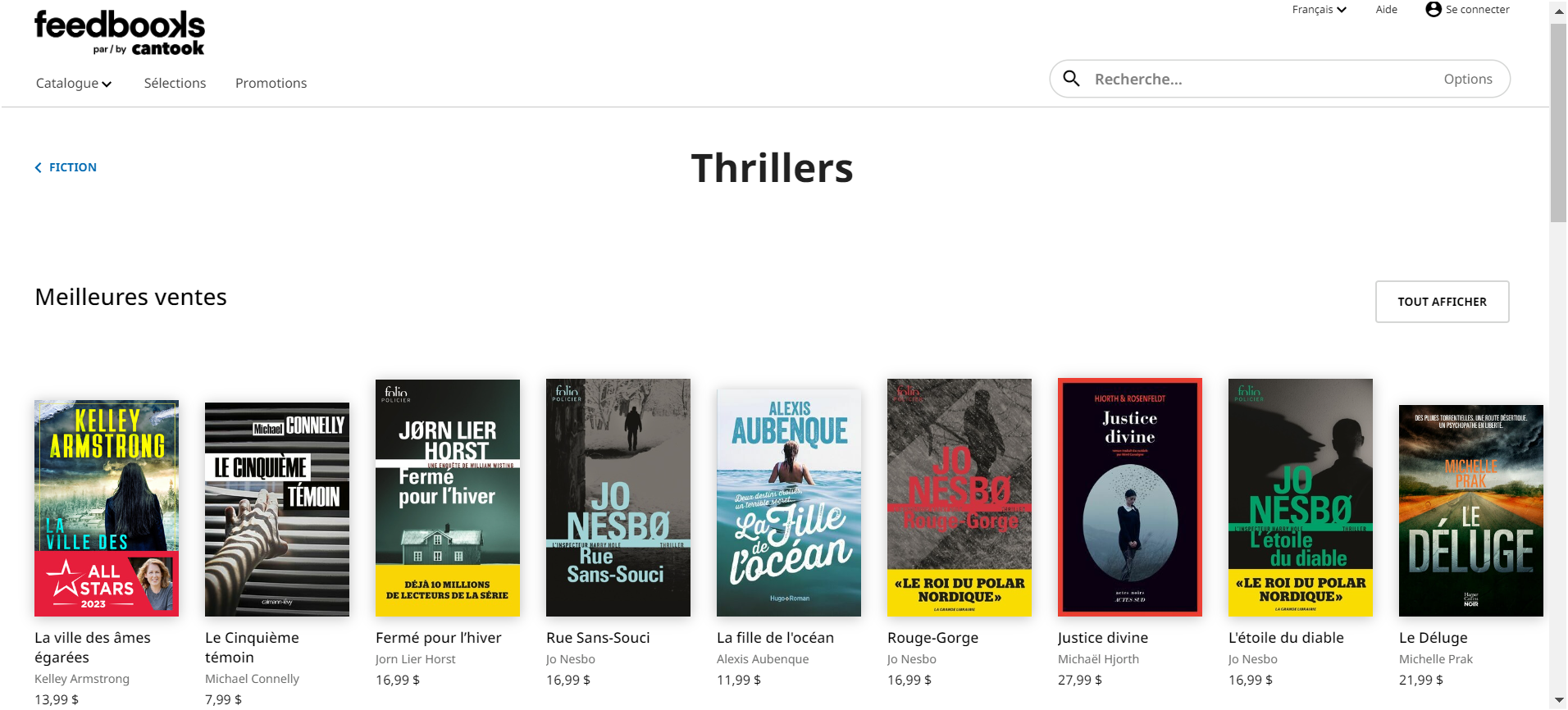The width and height of the screenshot is (1568, 710).
Task: Click the title Le Déluge
Action: 1434,638
